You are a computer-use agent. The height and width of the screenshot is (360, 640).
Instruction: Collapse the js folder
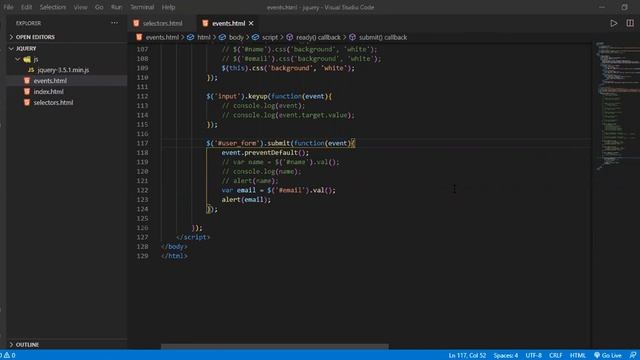(36, 59)
